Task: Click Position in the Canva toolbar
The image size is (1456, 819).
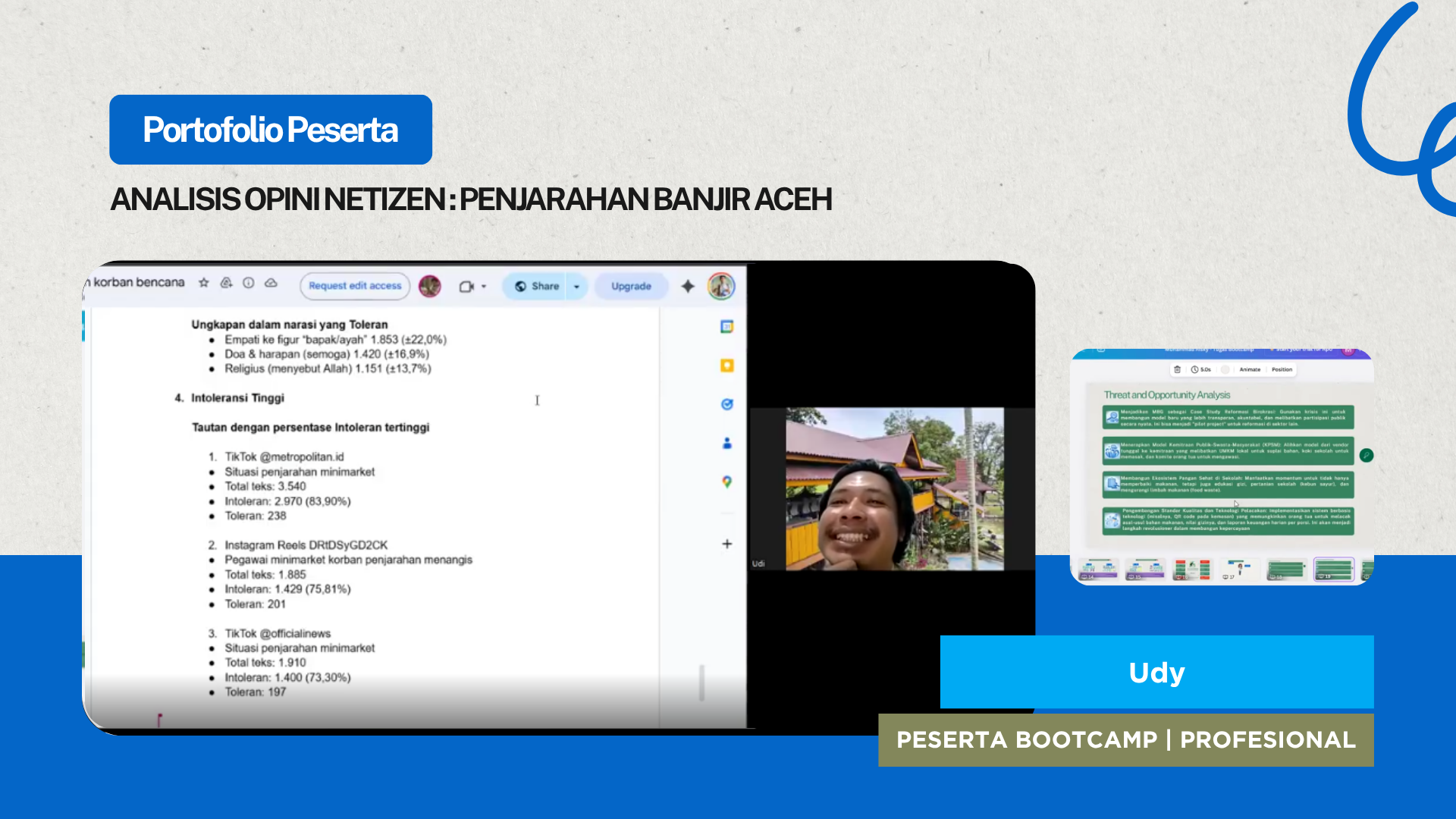Action: 1282,369
